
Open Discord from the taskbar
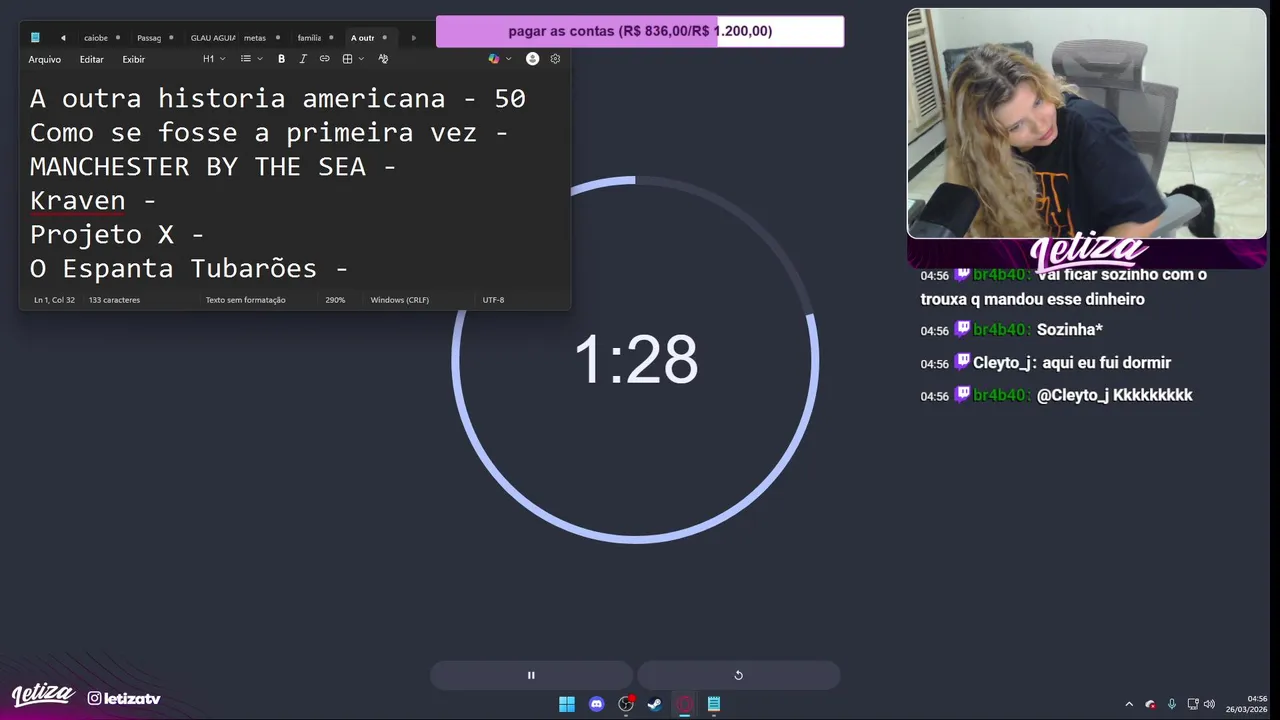tap(597, 704)
